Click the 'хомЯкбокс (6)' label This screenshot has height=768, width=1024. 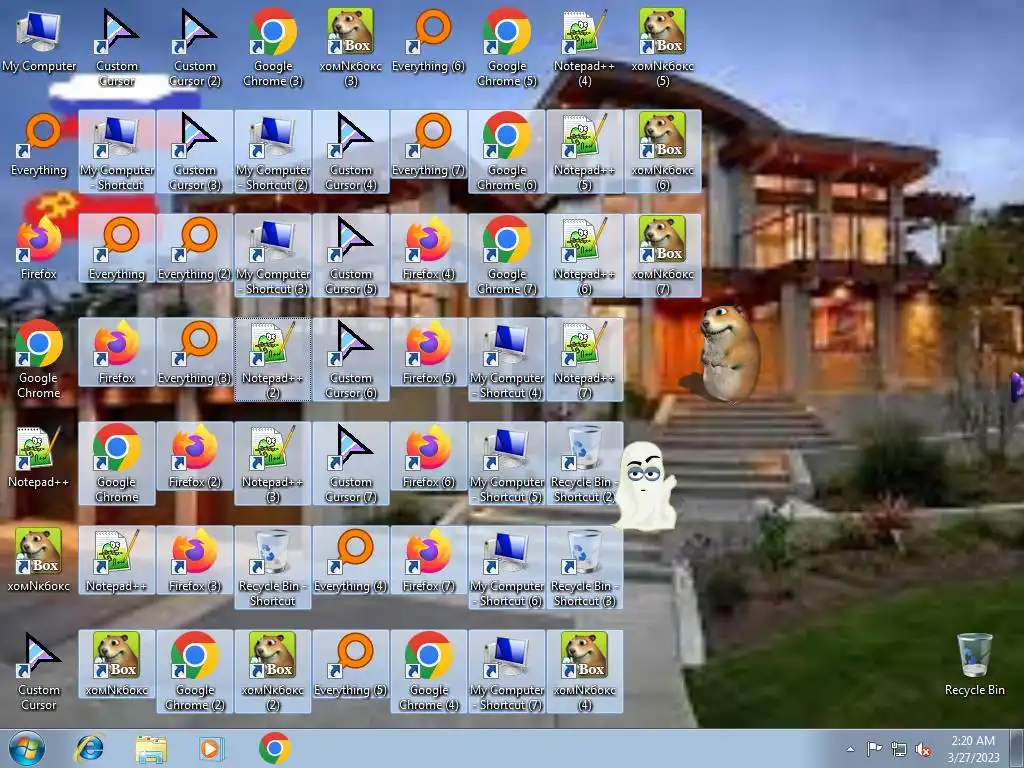click(x=663, y=178)
